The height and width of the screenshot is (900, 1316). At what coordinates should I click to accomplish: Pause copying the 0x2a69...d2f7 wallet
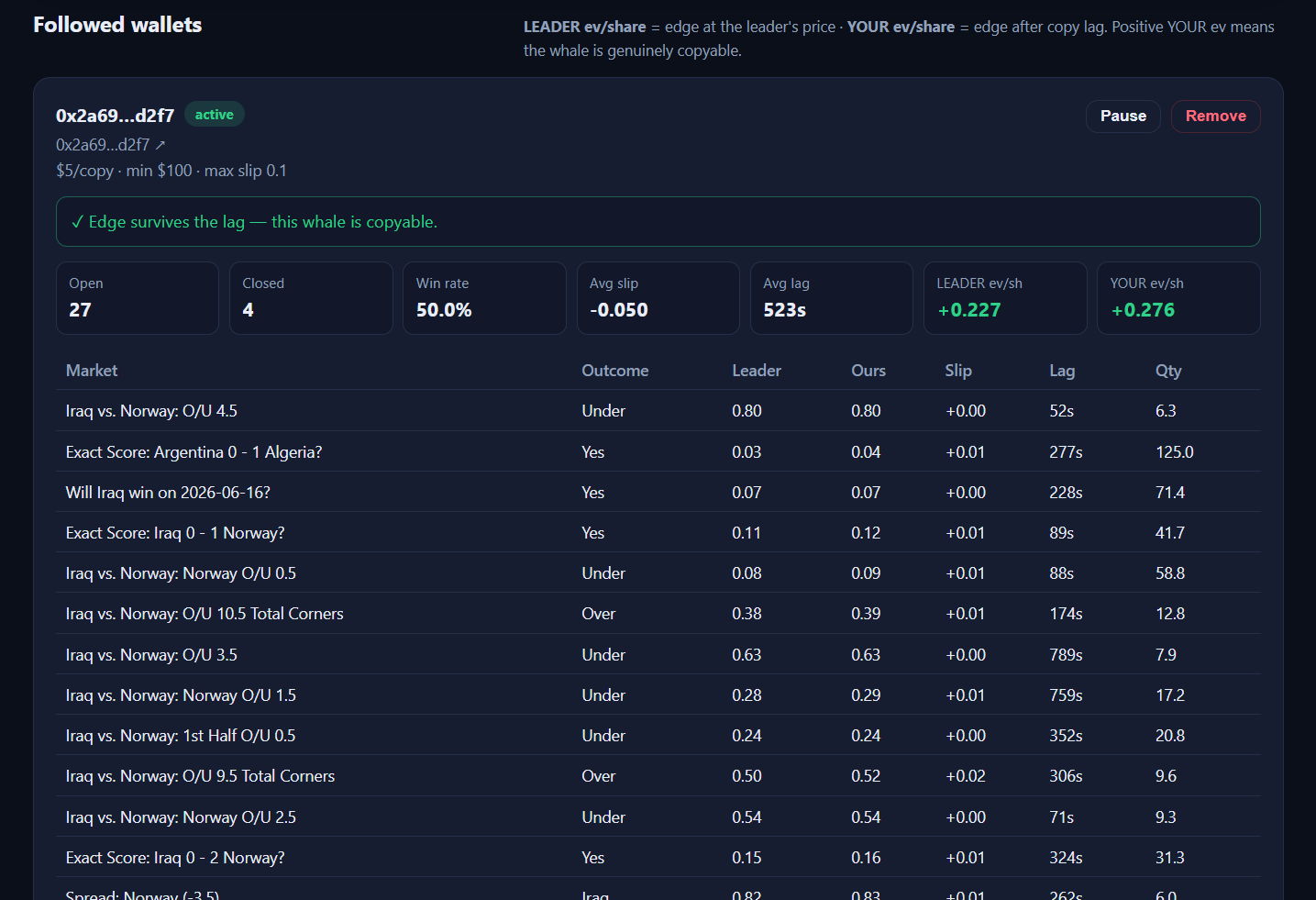point(1123,117)
